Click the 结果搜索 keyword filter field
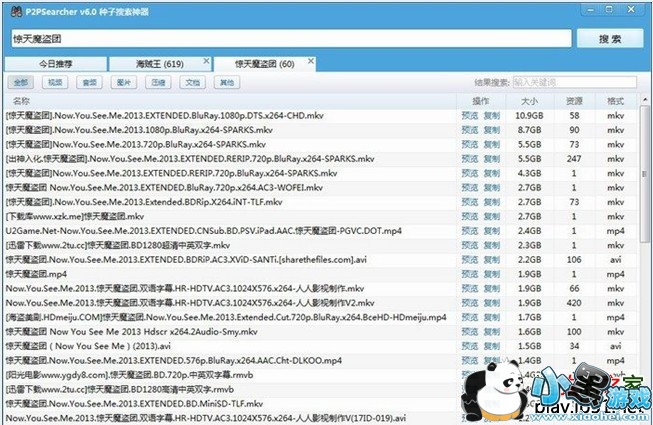 (x=575, y=82)
